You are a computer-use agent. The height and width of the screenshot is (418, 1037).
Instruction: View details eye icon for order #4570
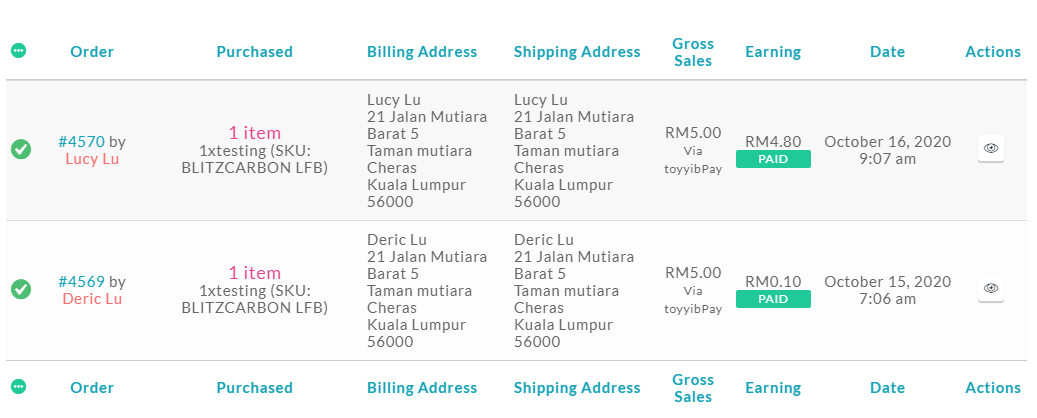coord(991,149)
